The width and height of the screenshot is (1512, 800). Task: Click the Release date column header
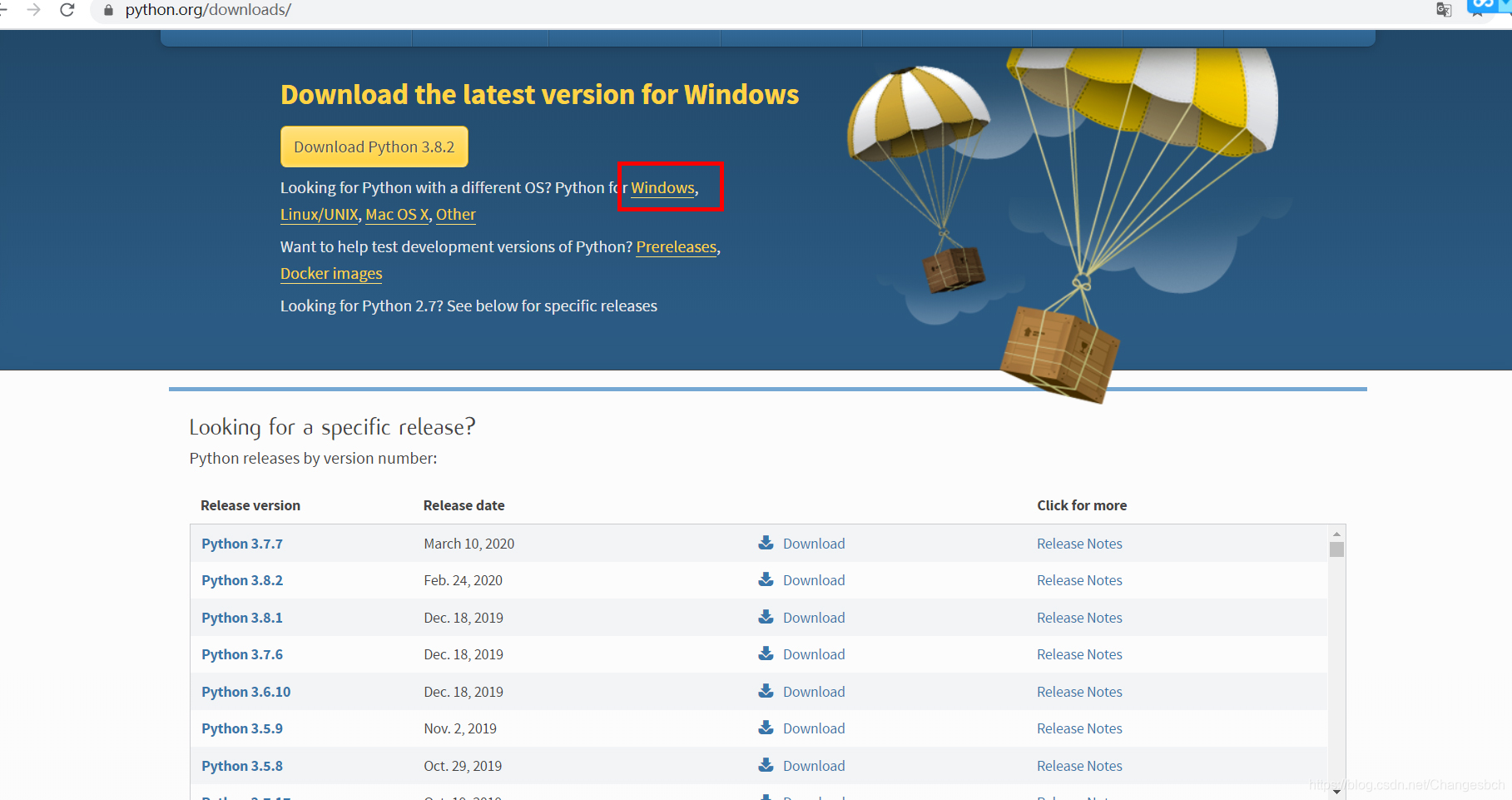(x=464, y=505)
